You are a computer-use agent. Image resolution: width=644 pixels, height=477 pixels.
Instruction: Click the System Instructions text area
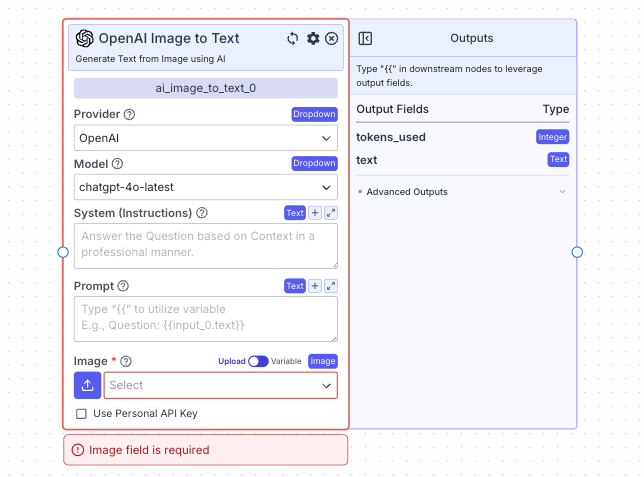tap(206, 246)
